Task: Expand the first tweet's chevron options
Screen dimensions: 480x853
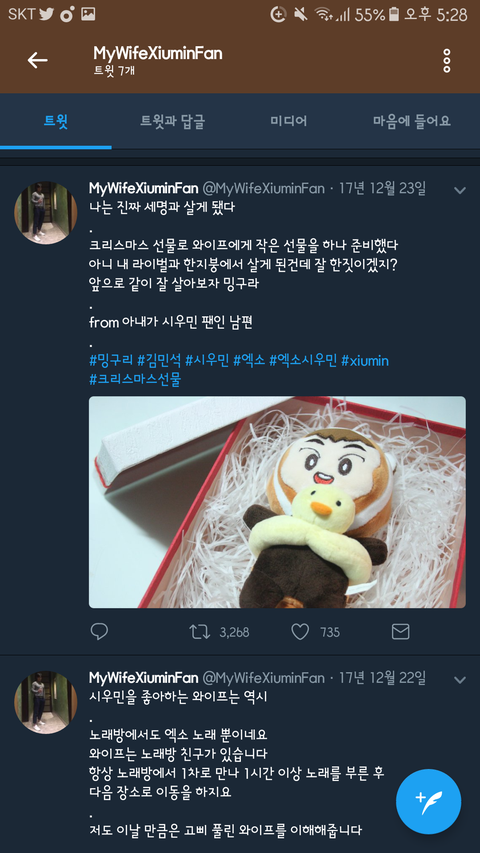Action: (460, 190)
